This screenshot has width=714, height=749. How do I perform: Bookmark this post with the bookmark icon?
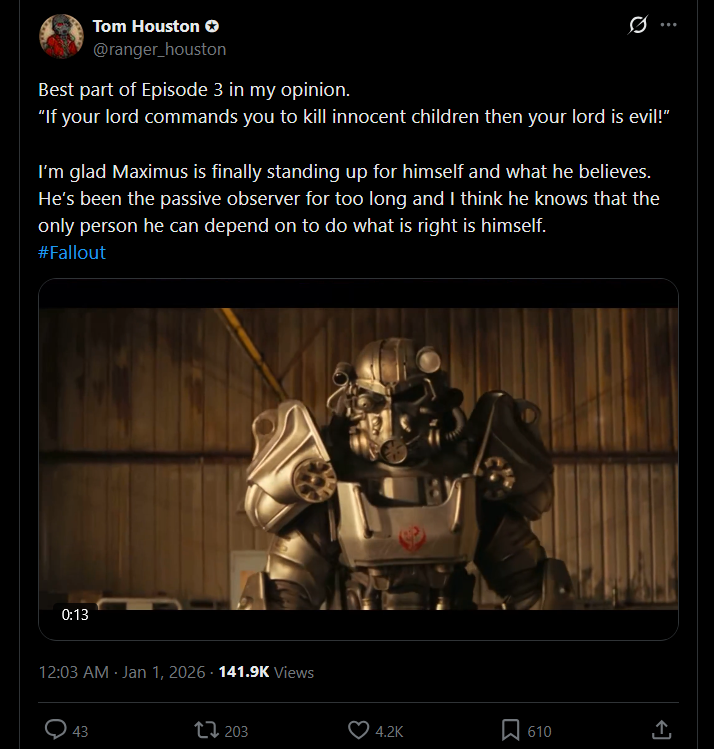[x=510, y=731]
